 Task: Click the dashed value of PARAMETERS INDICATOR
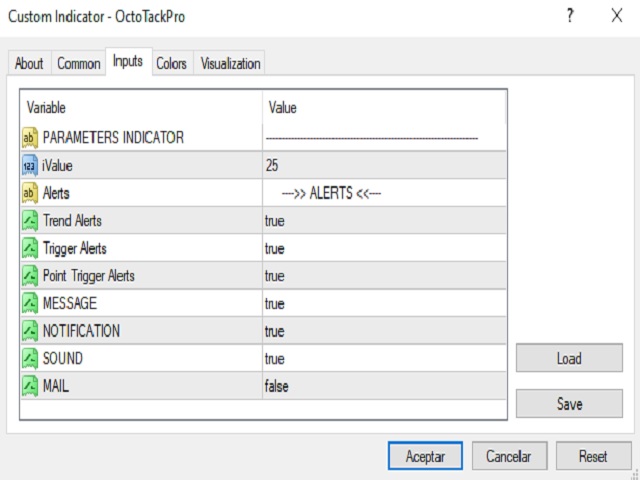pos(384,138)
